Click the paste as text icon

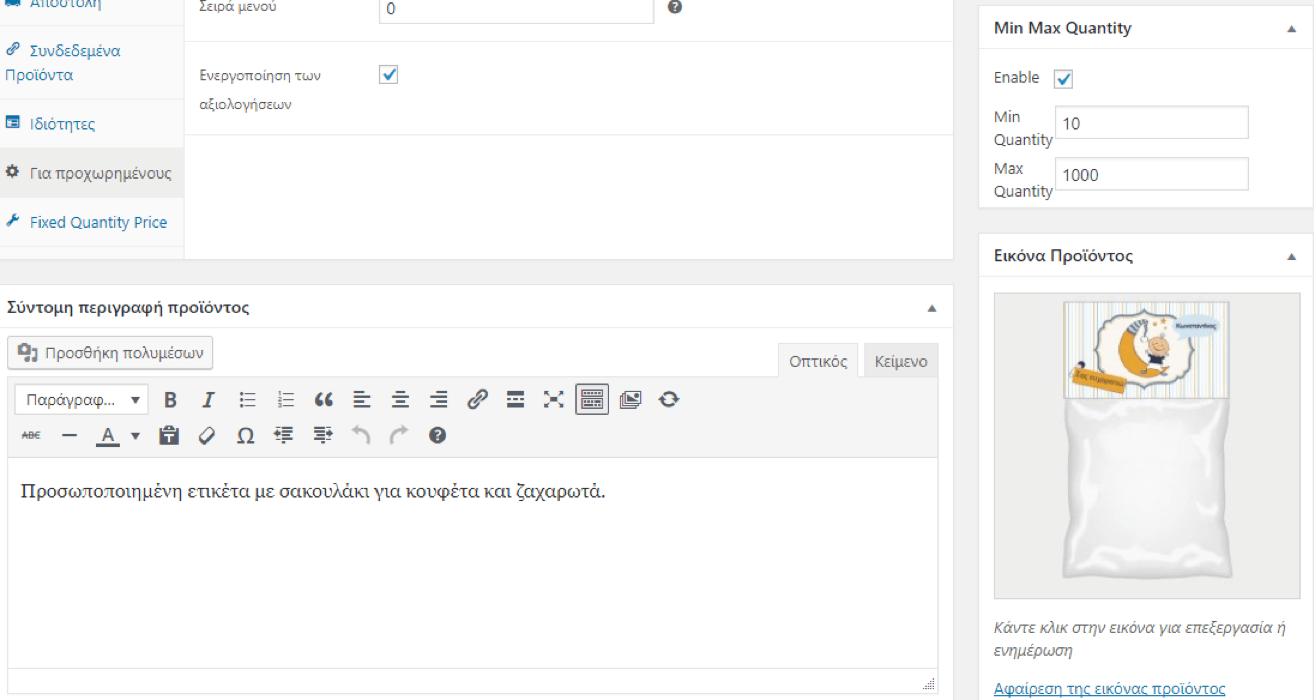pos(169,435)
